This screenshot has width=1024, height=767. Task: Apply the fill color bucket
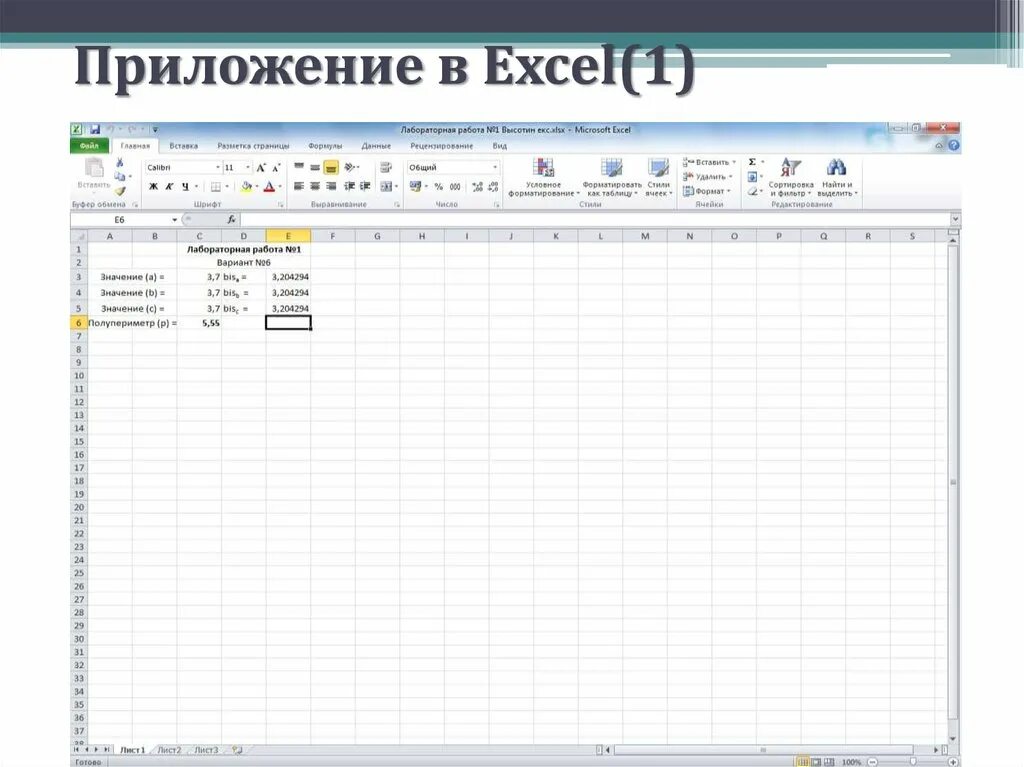point(246,187)
